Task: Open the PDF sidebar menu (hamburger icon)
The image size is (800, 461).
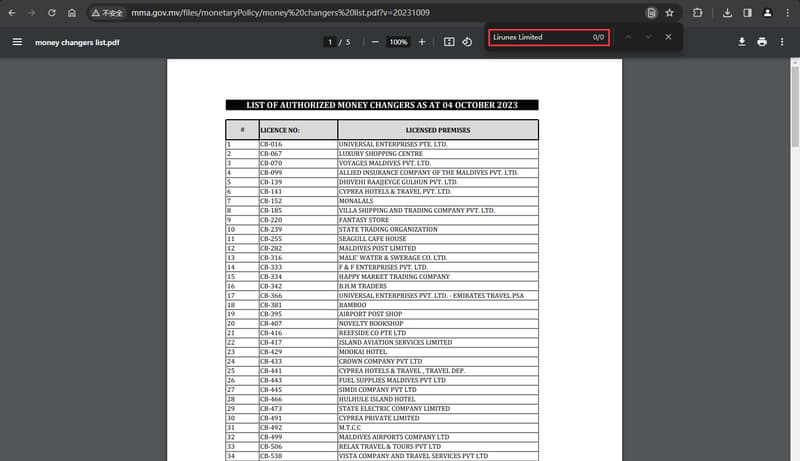Action: [x=17, y=42]
